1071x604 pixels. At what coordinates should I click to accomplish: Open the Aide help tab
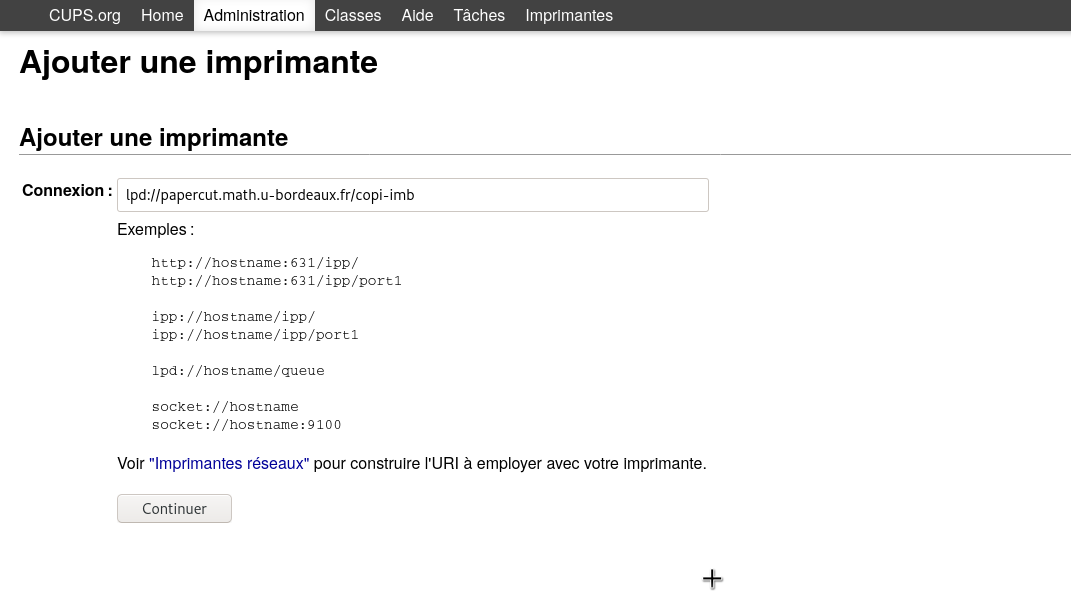[417, 16]
